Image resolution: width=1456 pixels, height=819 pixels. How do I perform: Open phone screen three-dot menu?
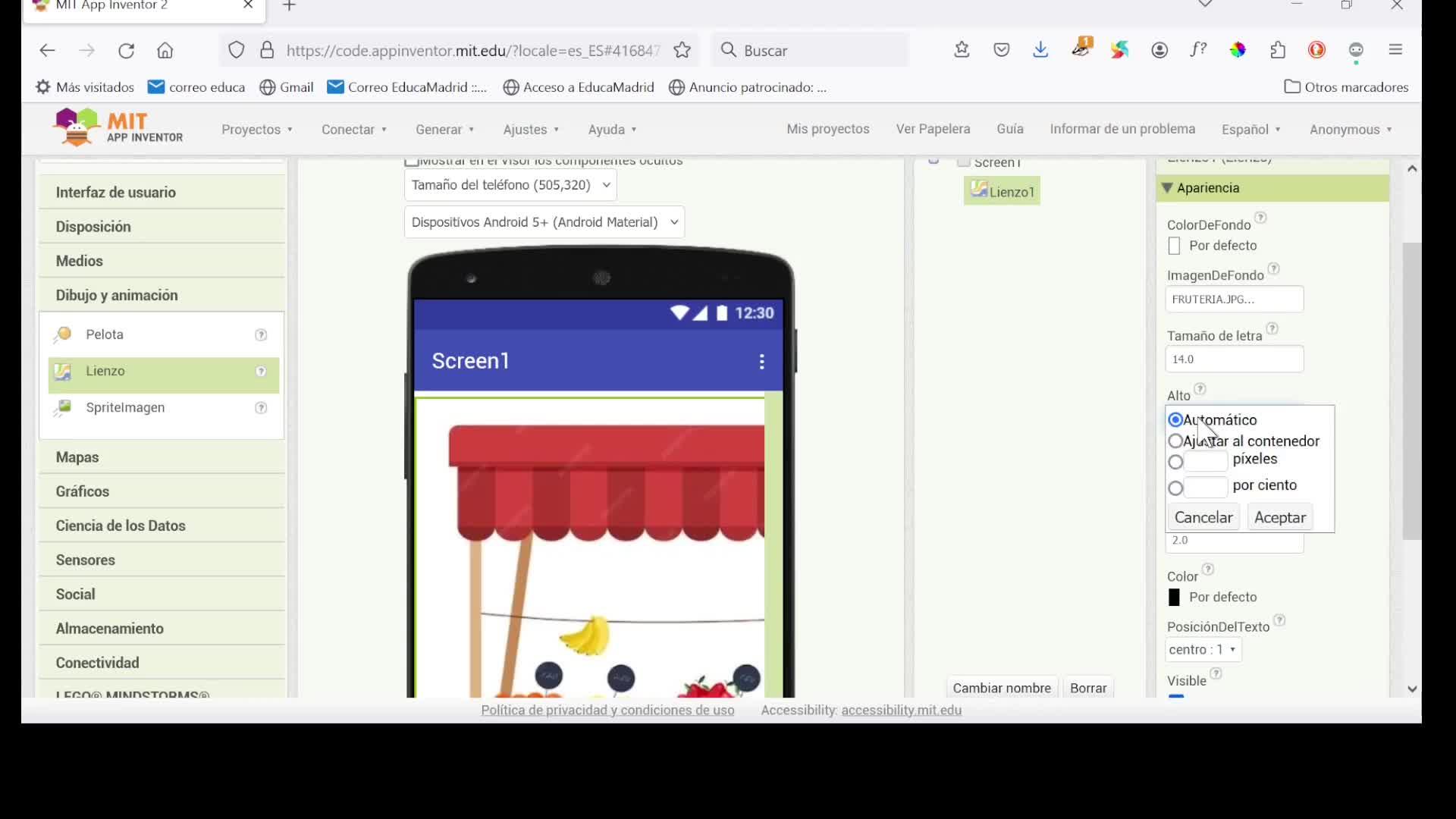click(x=761, y=362)
